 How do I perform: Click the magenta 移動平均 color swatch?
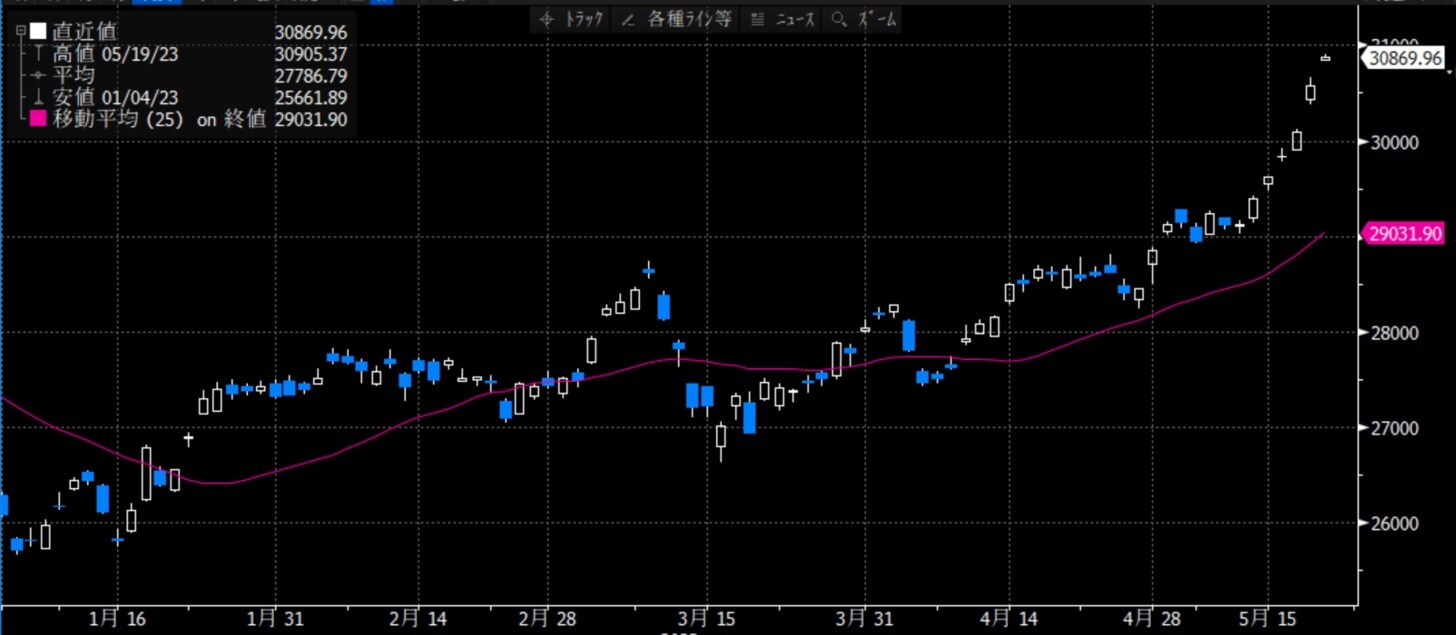(38, 120)
